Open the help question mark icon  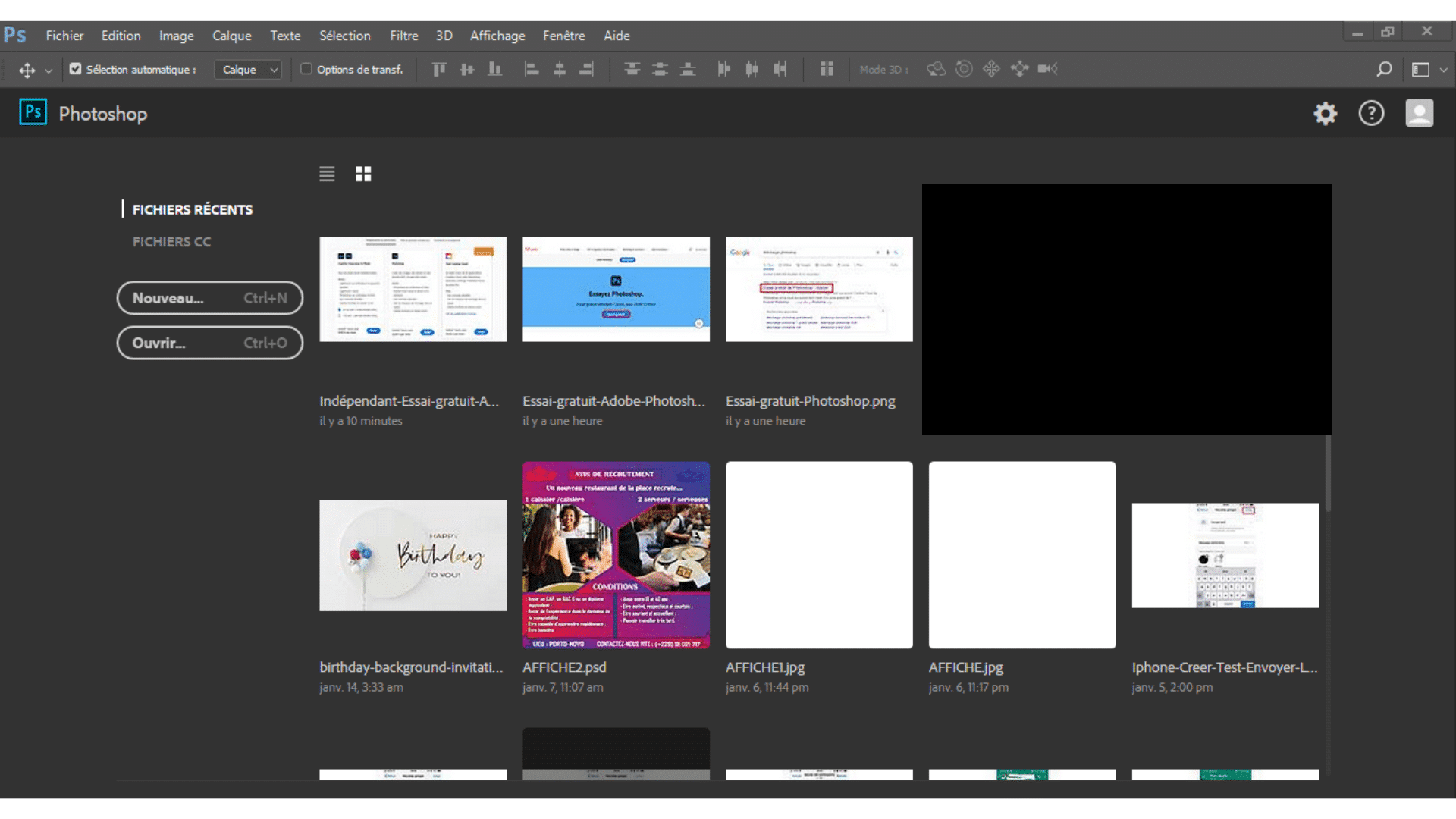(1371, 114)
